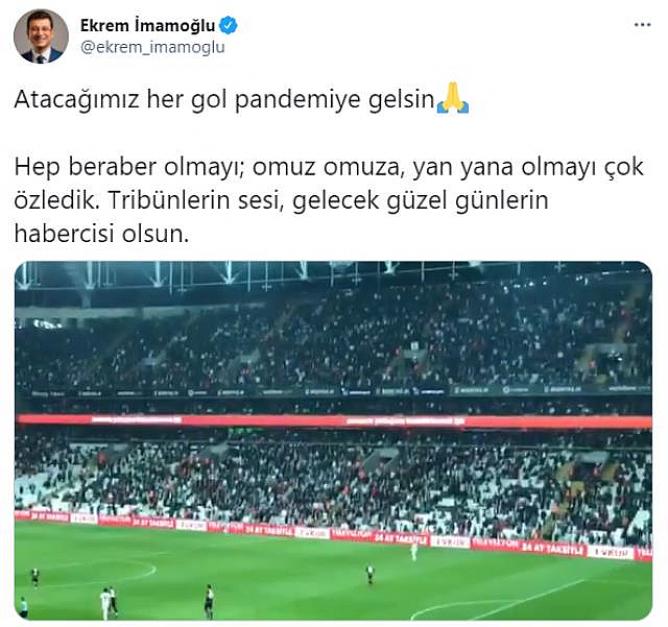Click the upper tier crowd in video
668x627 pixels.
[333, 341]
